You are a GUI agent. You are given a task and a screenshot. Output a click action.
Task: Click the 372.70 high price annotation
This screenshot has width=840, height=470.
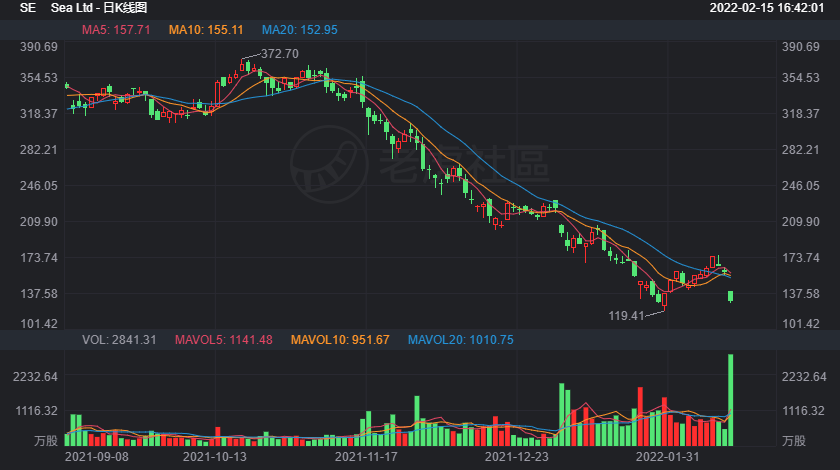[x=280, y=54]
